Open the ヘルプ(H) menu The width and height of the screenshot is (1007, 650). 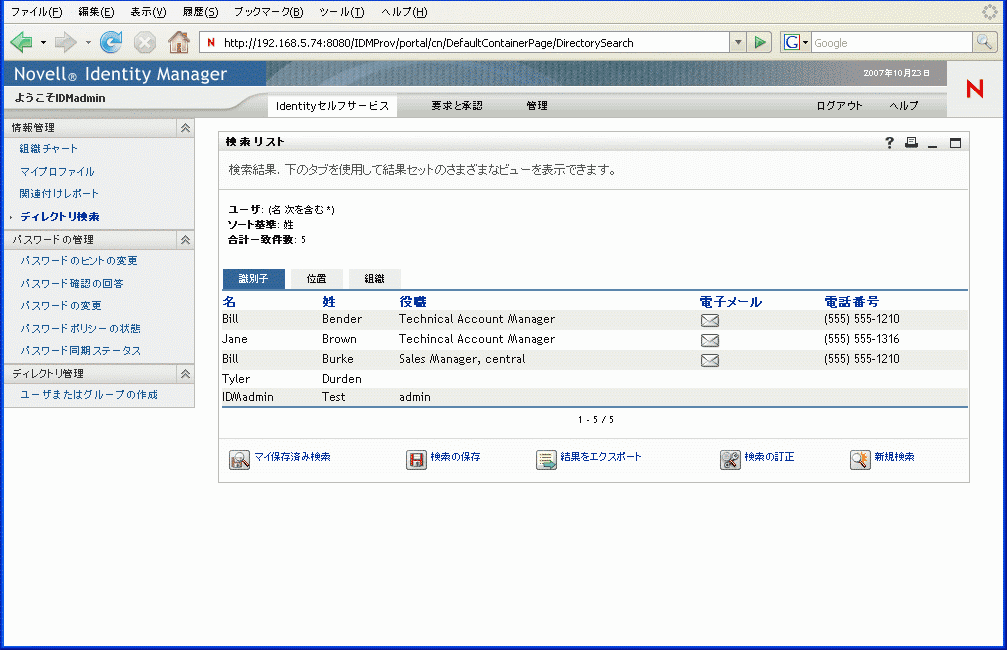[404, 12]
